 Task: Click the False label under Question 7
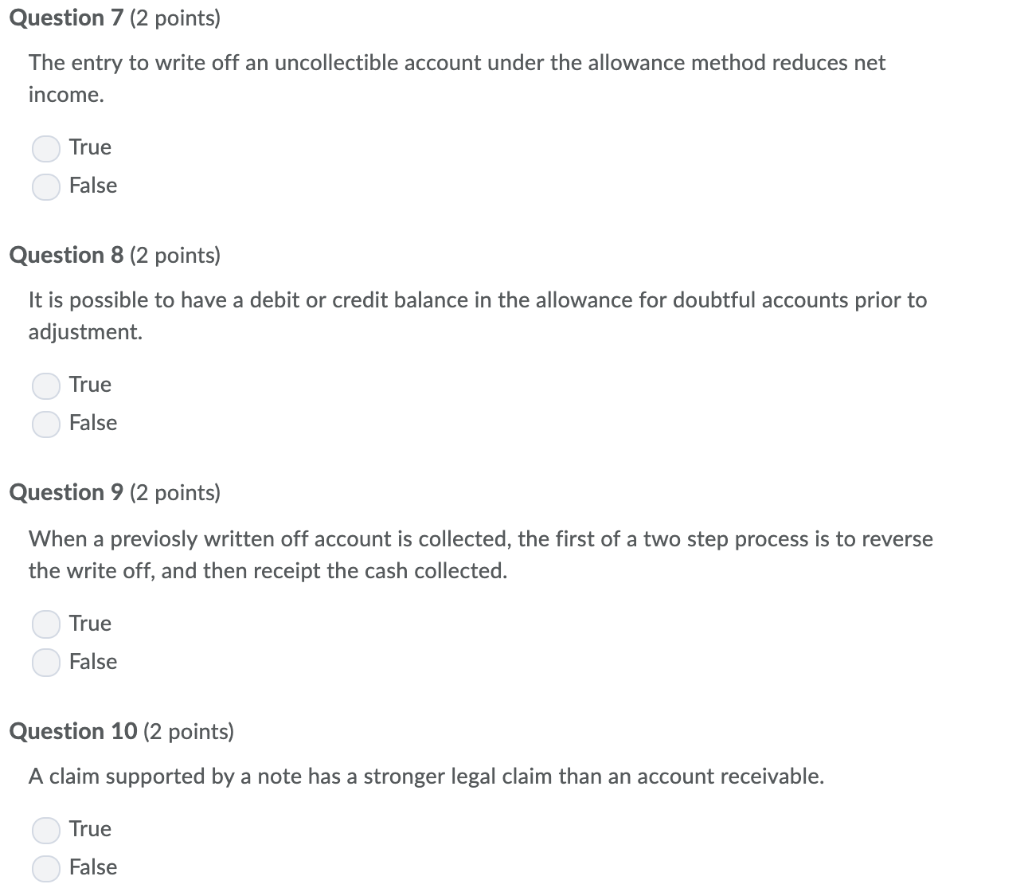click(x=93, y=186)
